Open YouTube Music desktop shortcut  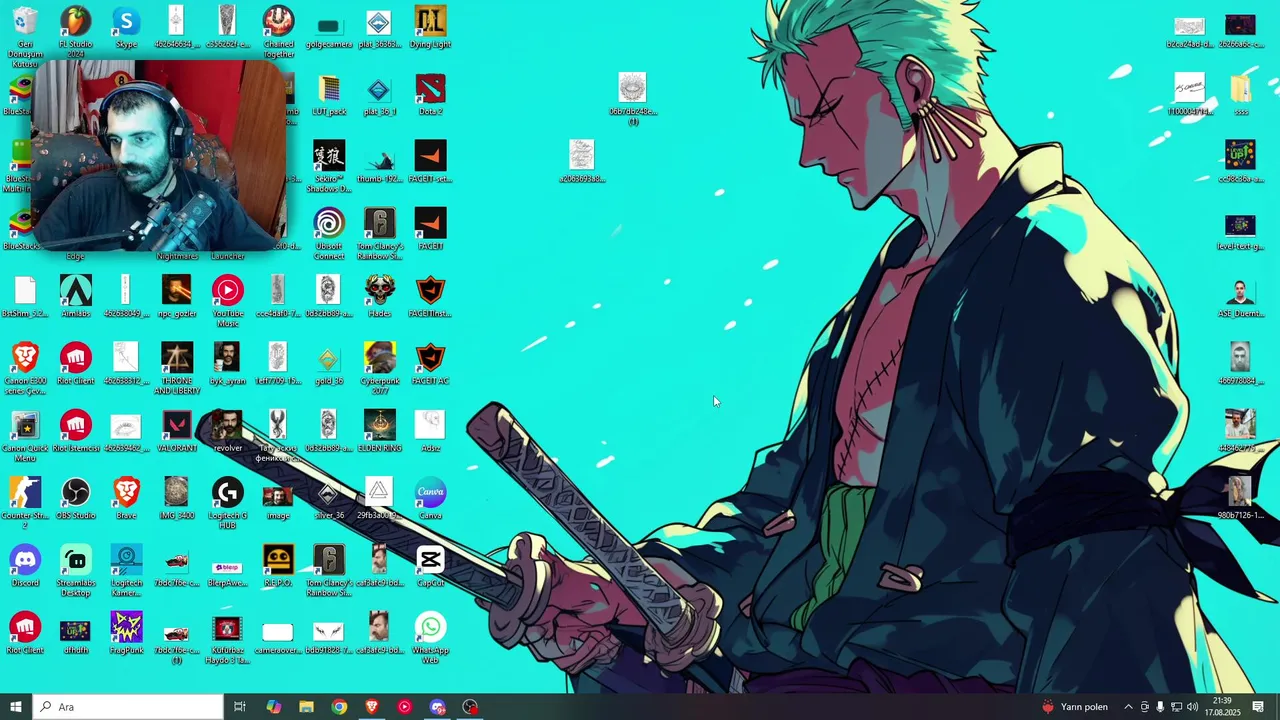coord(227,301)
